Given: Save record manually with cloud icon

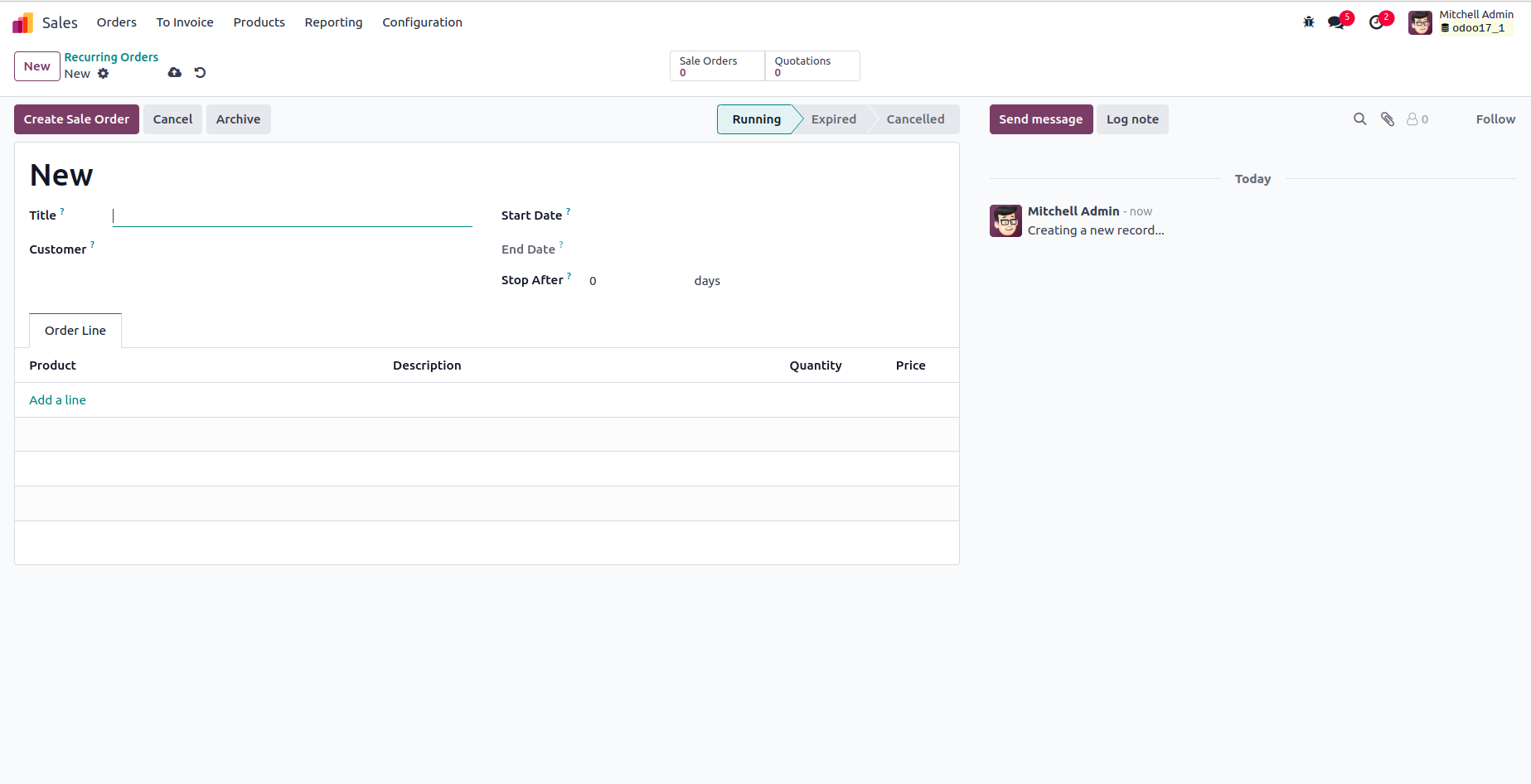Looking at the screenshot, I should coord(175,73).
